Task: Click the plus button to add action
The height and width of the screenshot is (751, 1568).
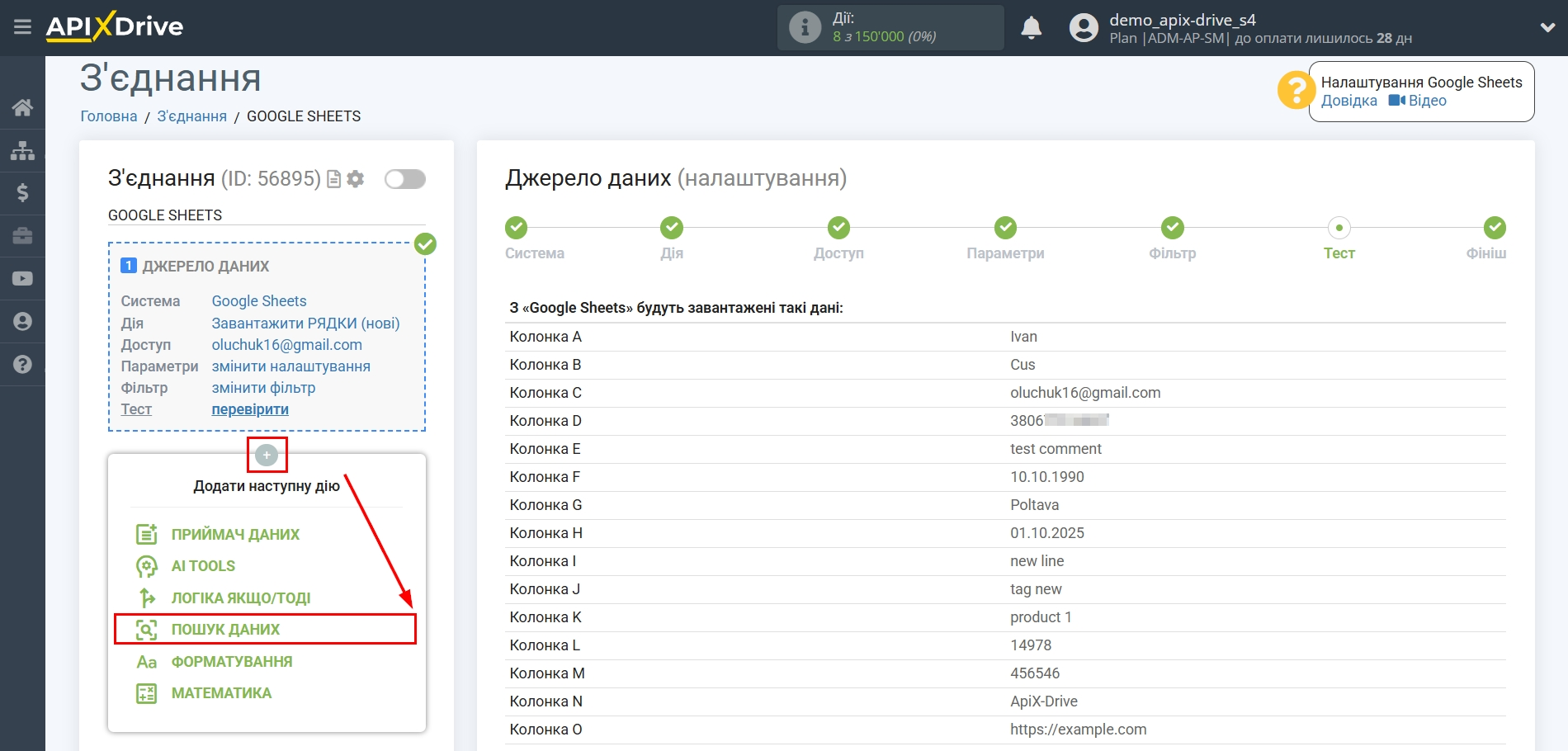Action: 267,455
